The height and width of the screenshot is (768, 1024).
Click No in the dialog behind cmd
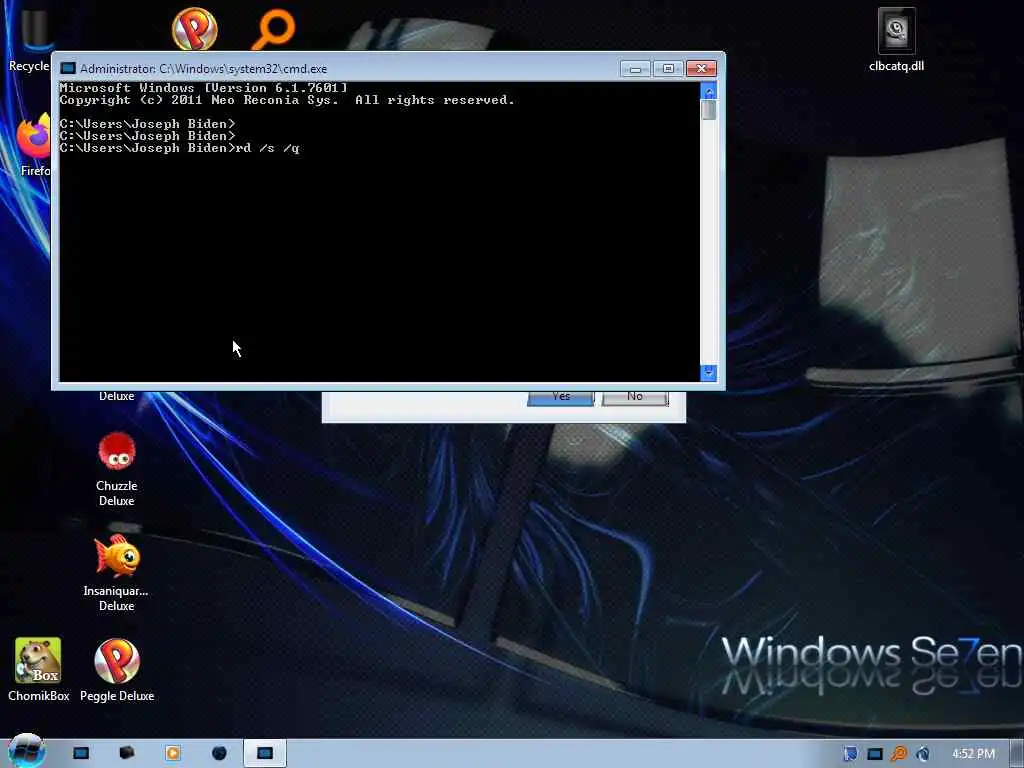coord(635,398)
